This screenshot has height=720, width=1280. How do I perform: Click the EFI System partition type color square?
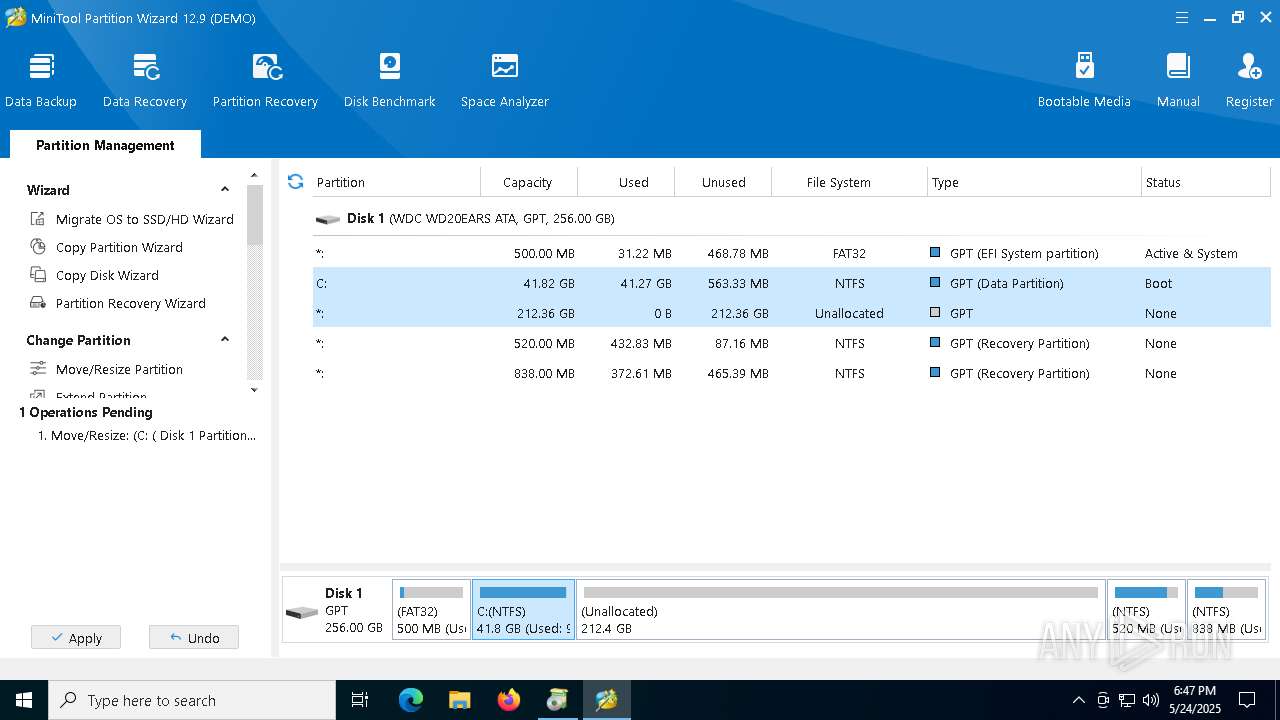935,253
